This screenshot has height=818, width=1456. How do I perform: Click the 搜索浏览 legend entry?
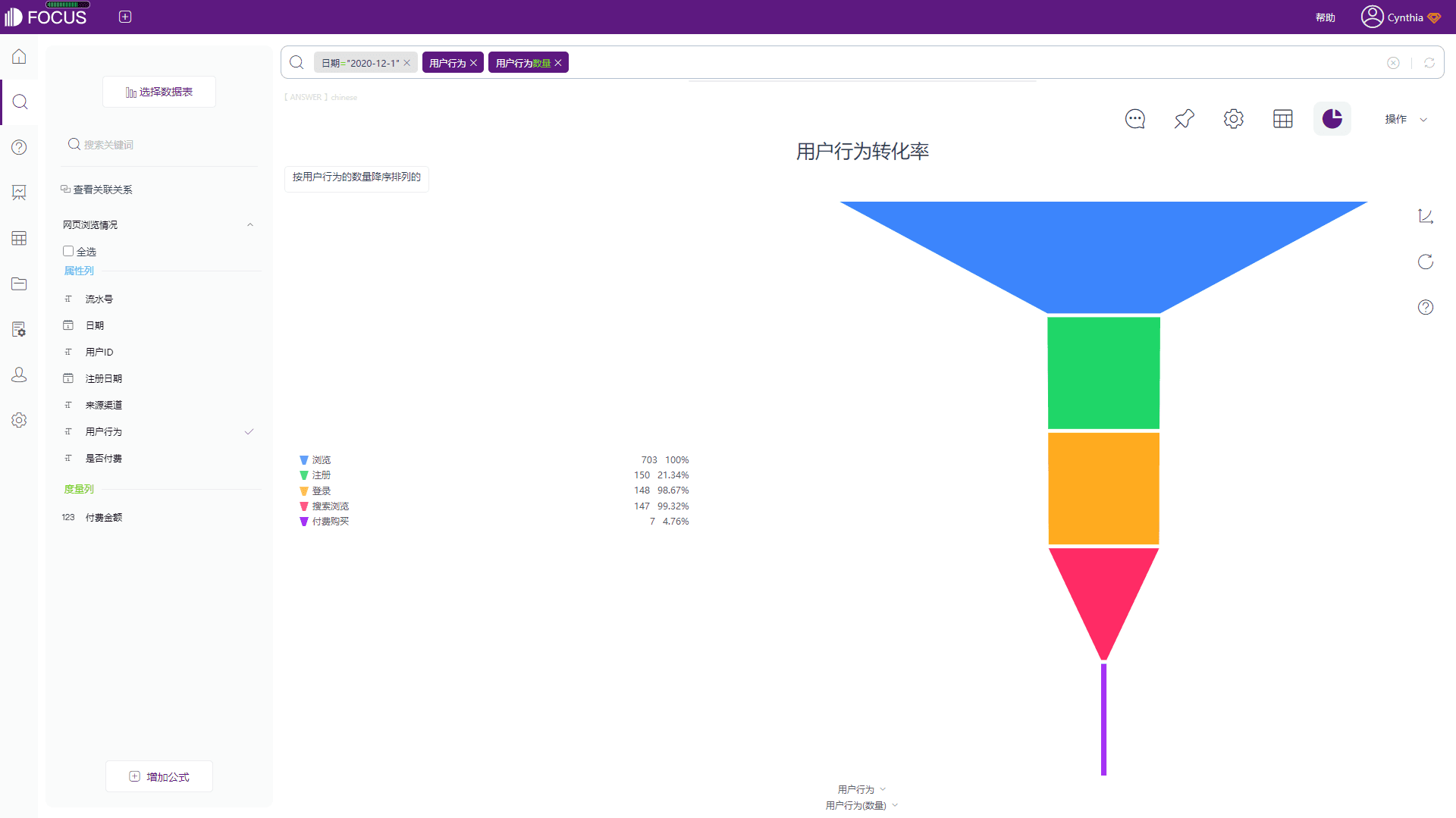point(331,506)
